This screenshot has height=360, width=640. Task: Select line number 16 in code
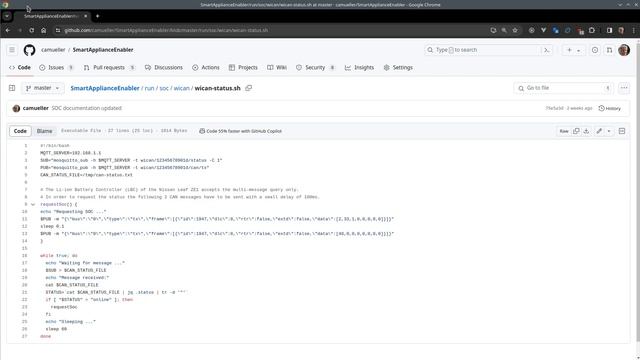click(x=24, y=256)
